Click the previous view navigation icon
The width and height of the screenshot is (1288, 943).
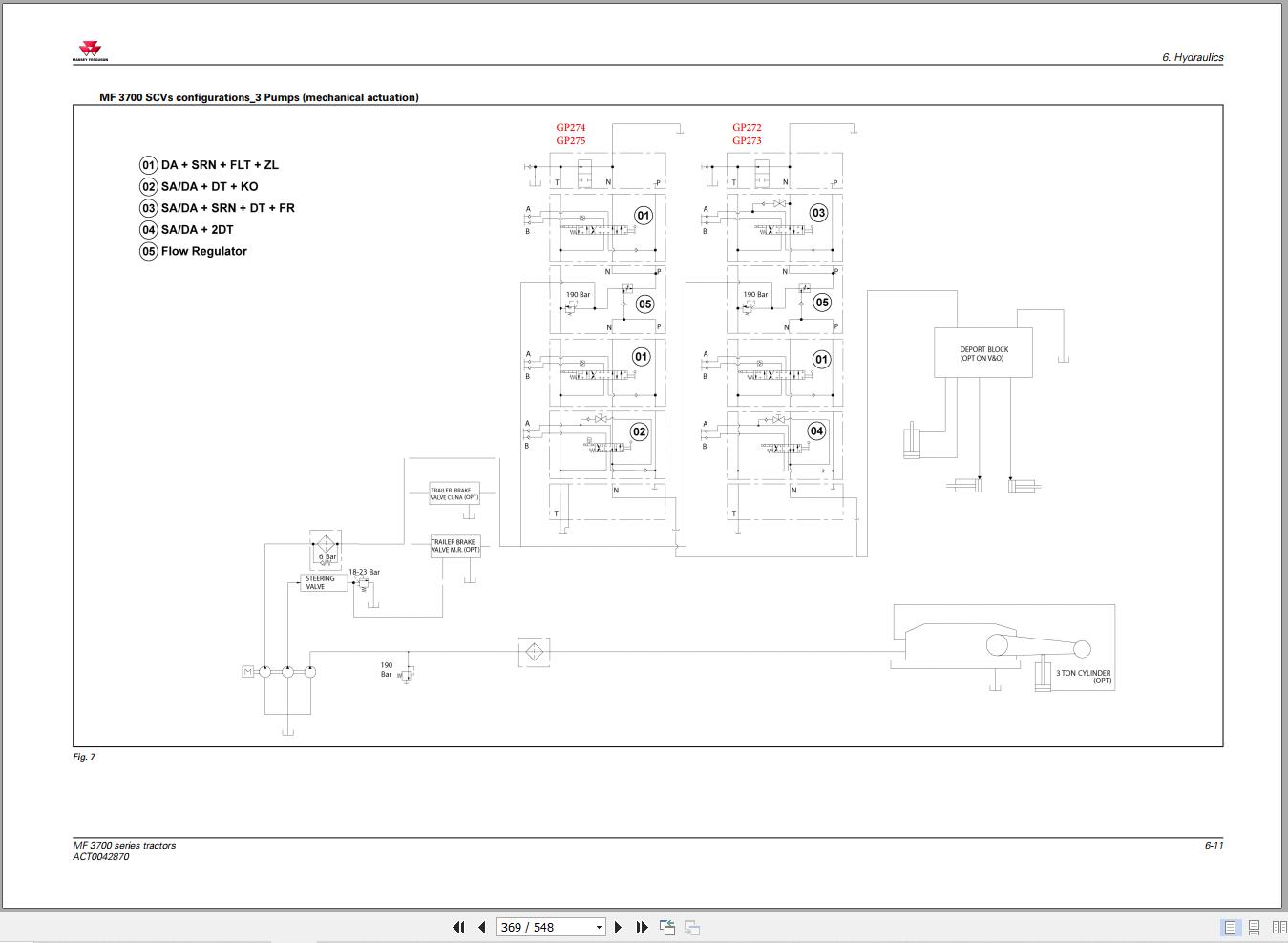click(x=667, y=927)
